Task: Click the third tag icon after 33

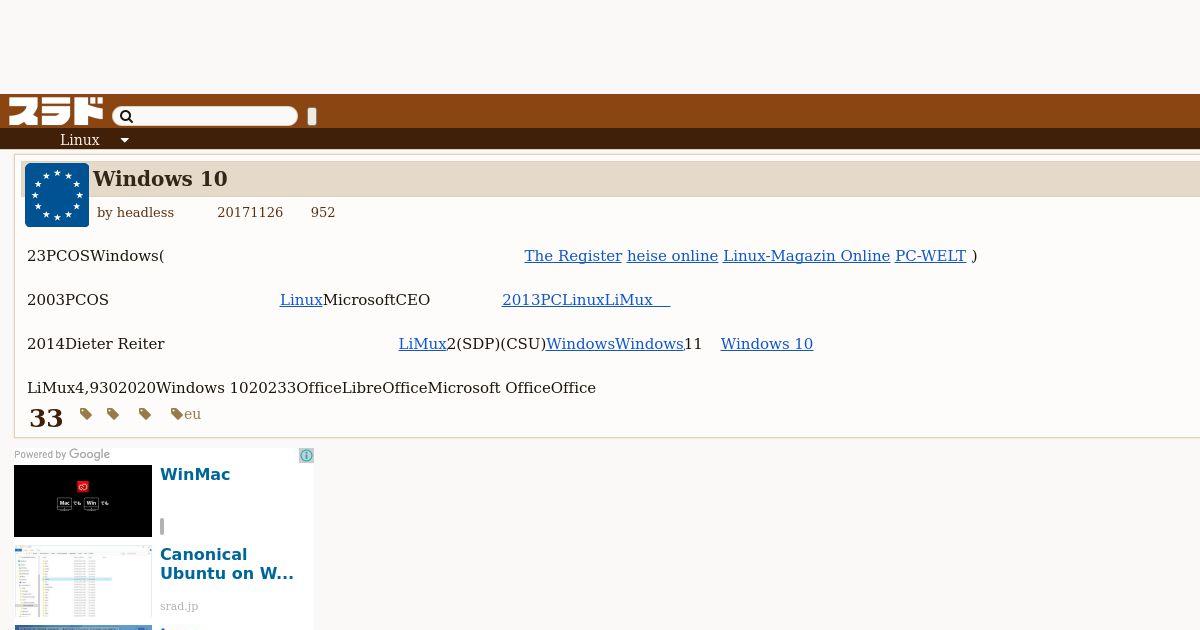Action: pos(145,413)
